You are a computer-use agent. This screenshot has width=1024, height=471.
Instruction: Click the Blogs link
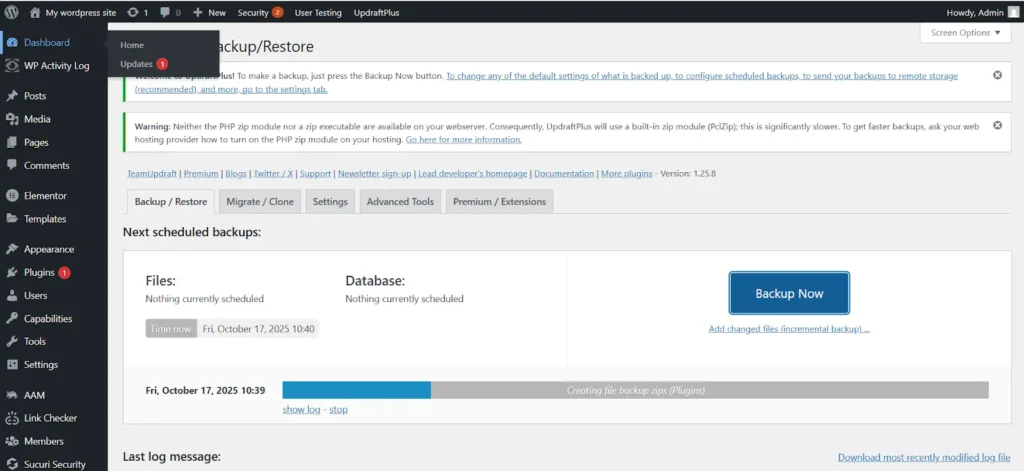coord(236,174)
